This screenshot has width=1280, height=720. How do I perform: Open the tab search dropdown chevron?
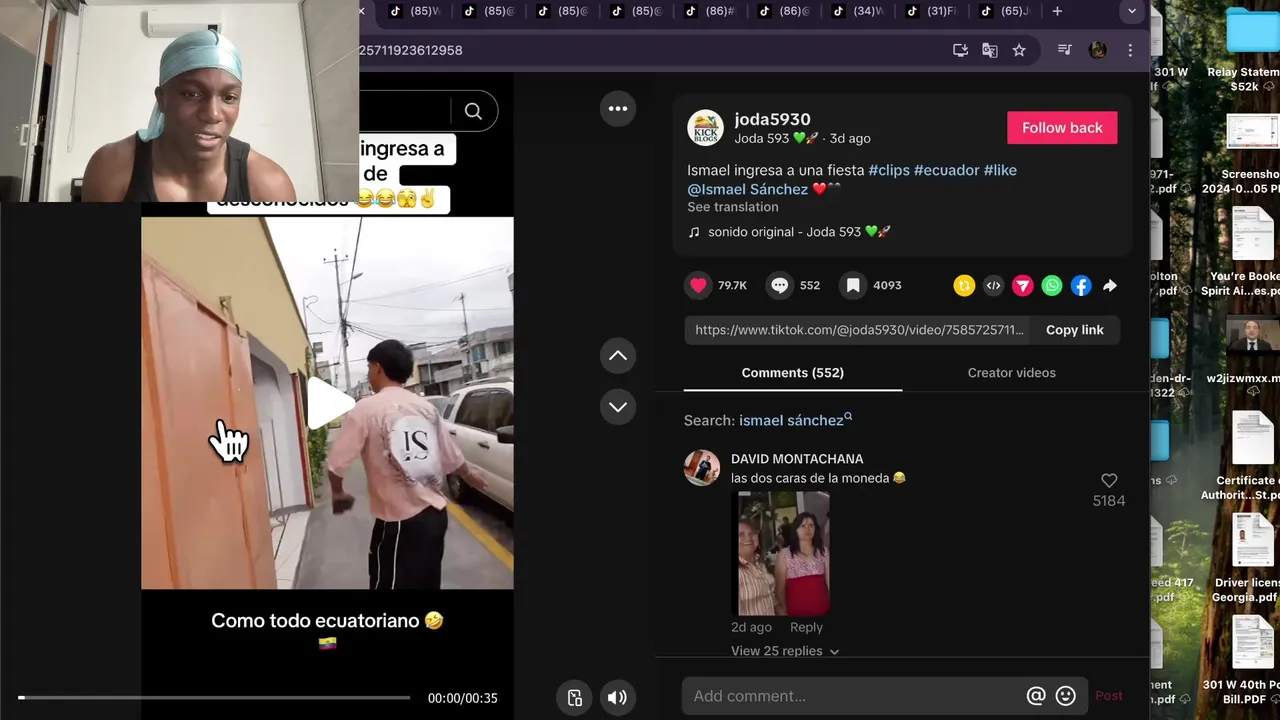coord(1132,11)
